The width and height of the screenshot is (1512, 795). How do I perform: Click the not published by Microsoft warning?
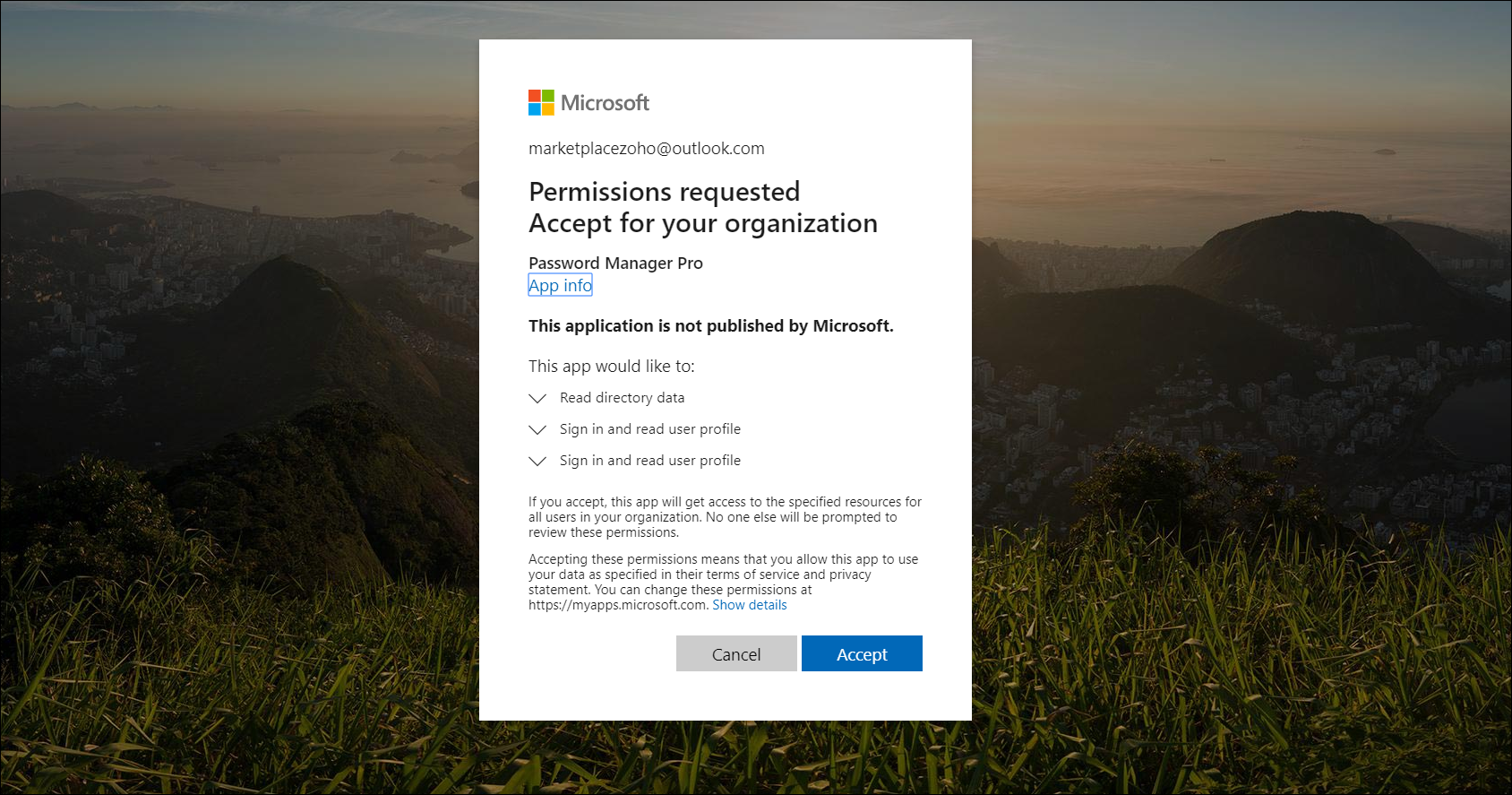[710, 326]
